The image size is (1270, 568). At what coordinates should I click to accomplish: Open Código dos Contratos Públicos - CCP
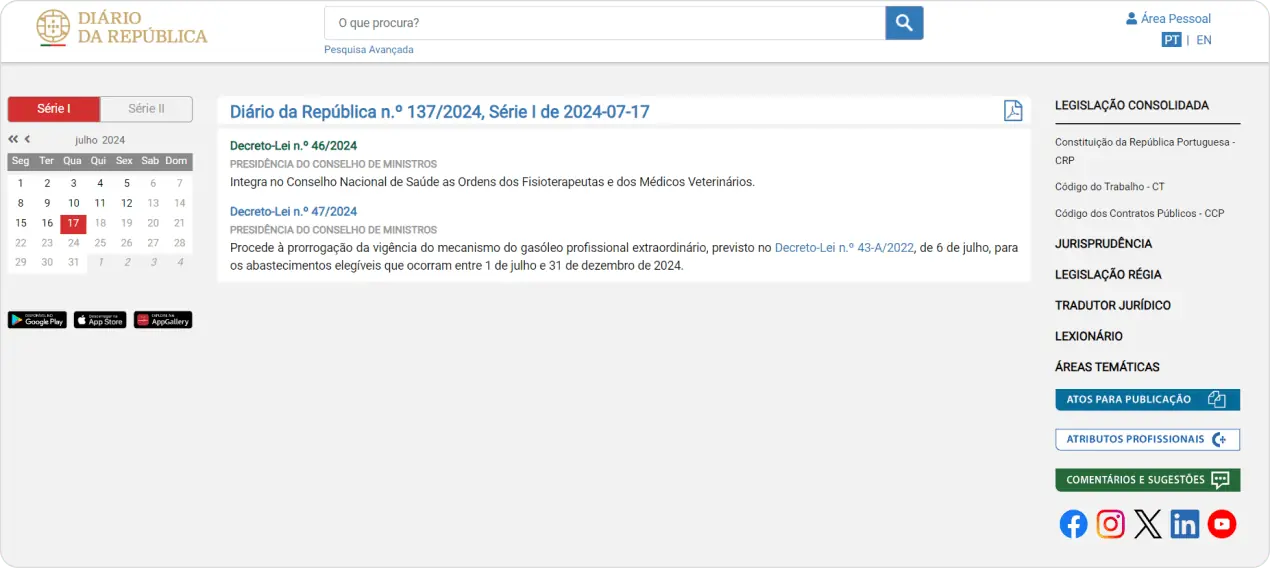1140,213
